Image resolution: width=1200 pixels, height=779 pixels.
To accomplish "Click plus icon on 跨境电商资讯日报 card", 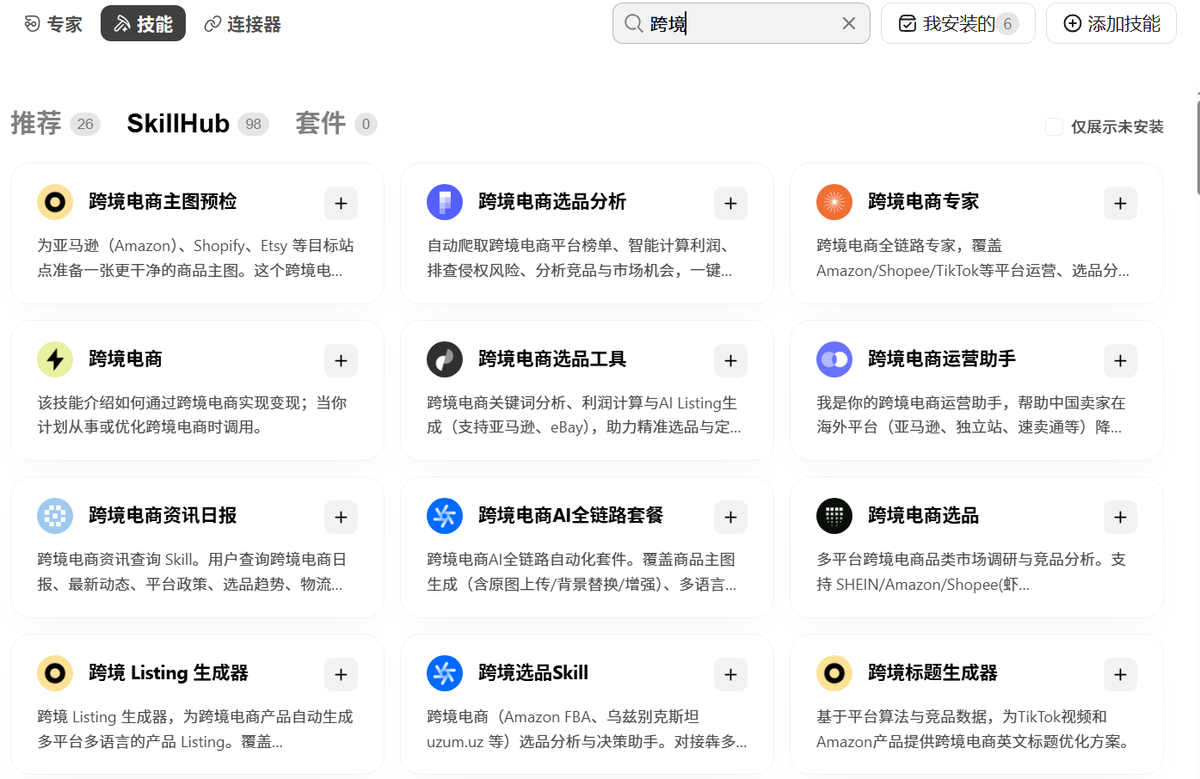I will coord(341,517).
